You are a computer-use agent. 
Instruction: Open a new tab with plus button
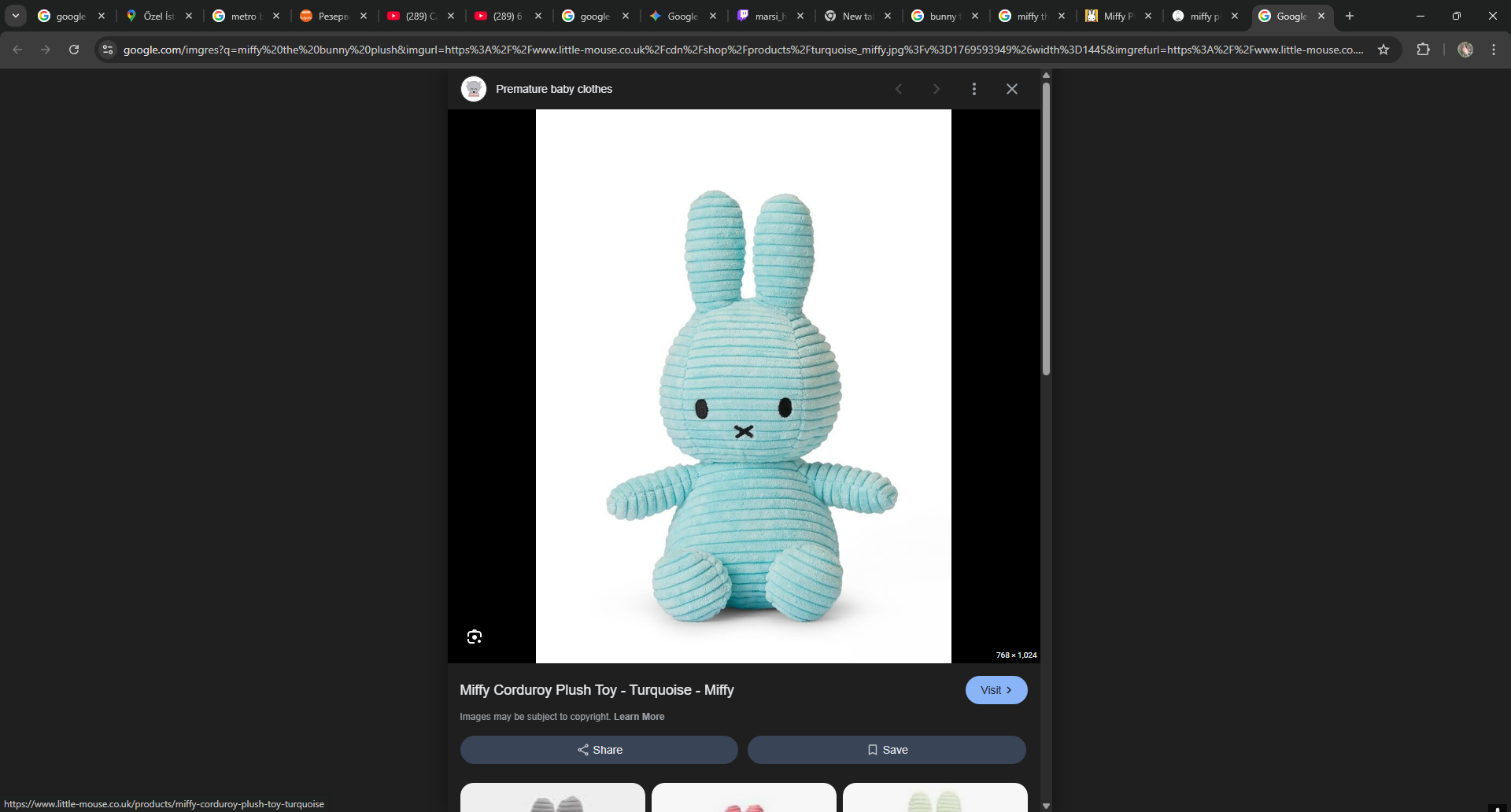point(1350,16)
